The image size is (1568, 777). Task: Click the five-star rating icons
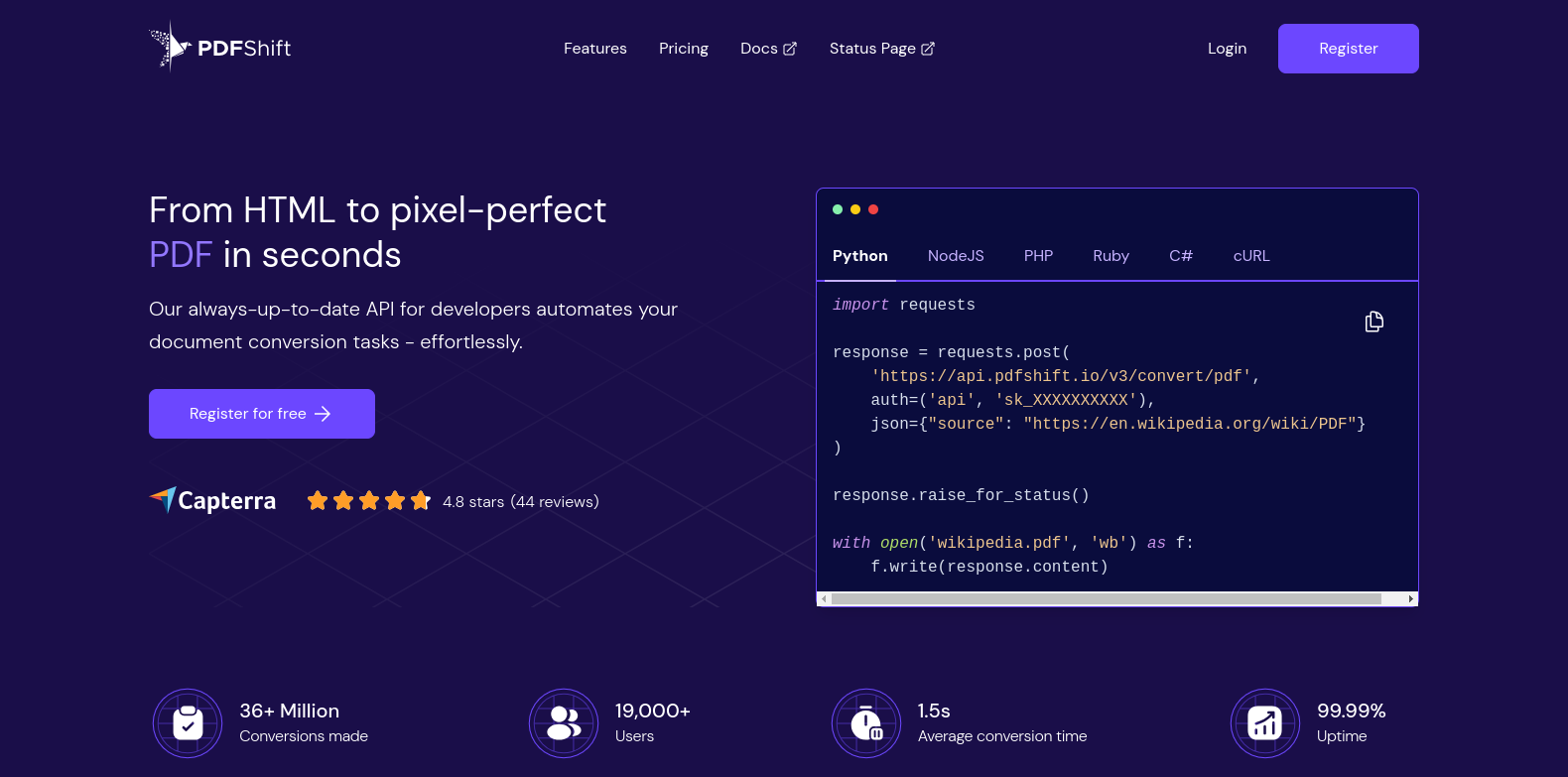tap(368, 501)
